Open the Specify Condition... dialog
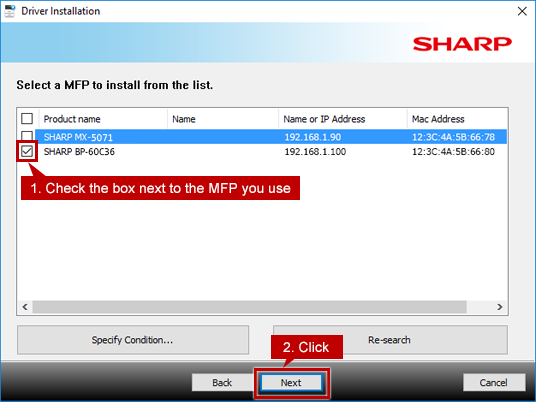This screenshot has width=536, height=402. [x=133, y=340]
